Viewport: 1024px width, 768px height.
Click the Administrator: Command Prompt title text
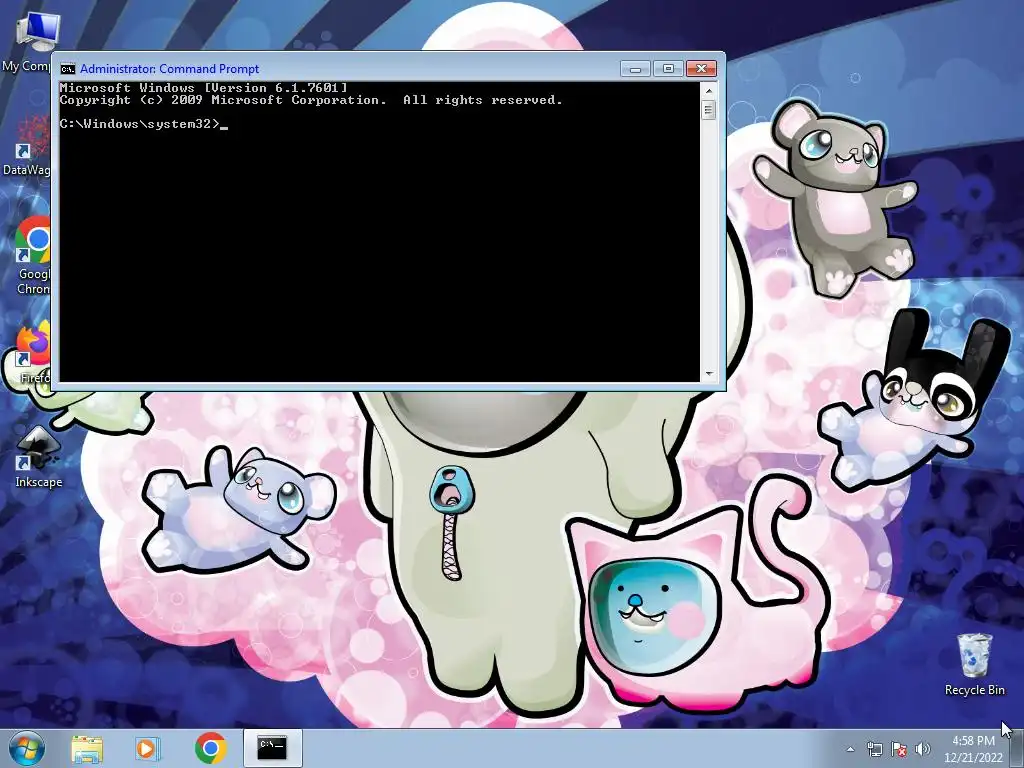click(169, 69)
